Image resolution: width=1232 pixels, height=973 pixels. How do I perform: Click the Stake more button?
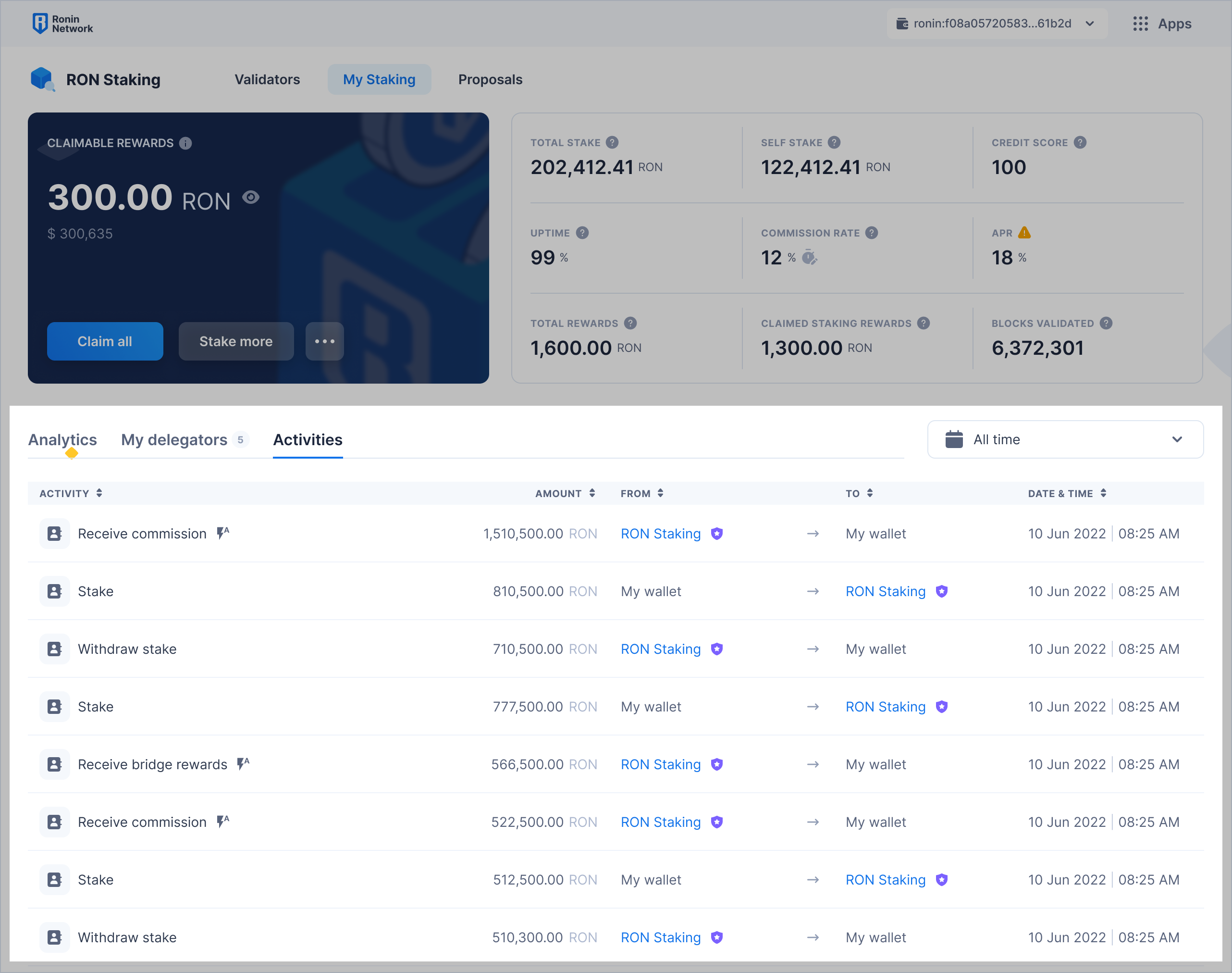tap(236, 341)
